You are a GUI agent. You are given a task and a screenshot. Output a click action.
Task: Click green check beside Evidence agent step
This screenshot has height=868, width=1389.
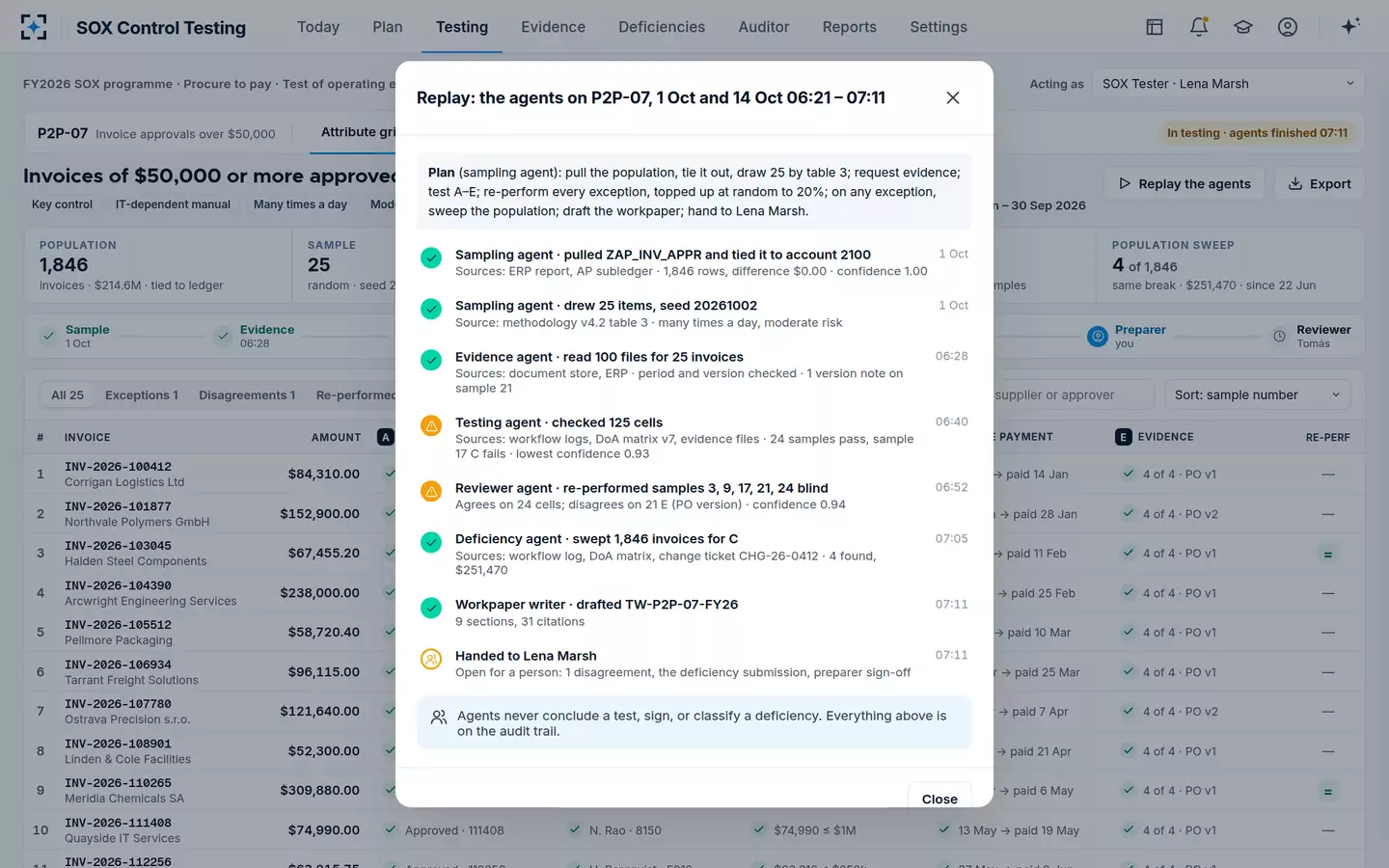pos(431,360)
